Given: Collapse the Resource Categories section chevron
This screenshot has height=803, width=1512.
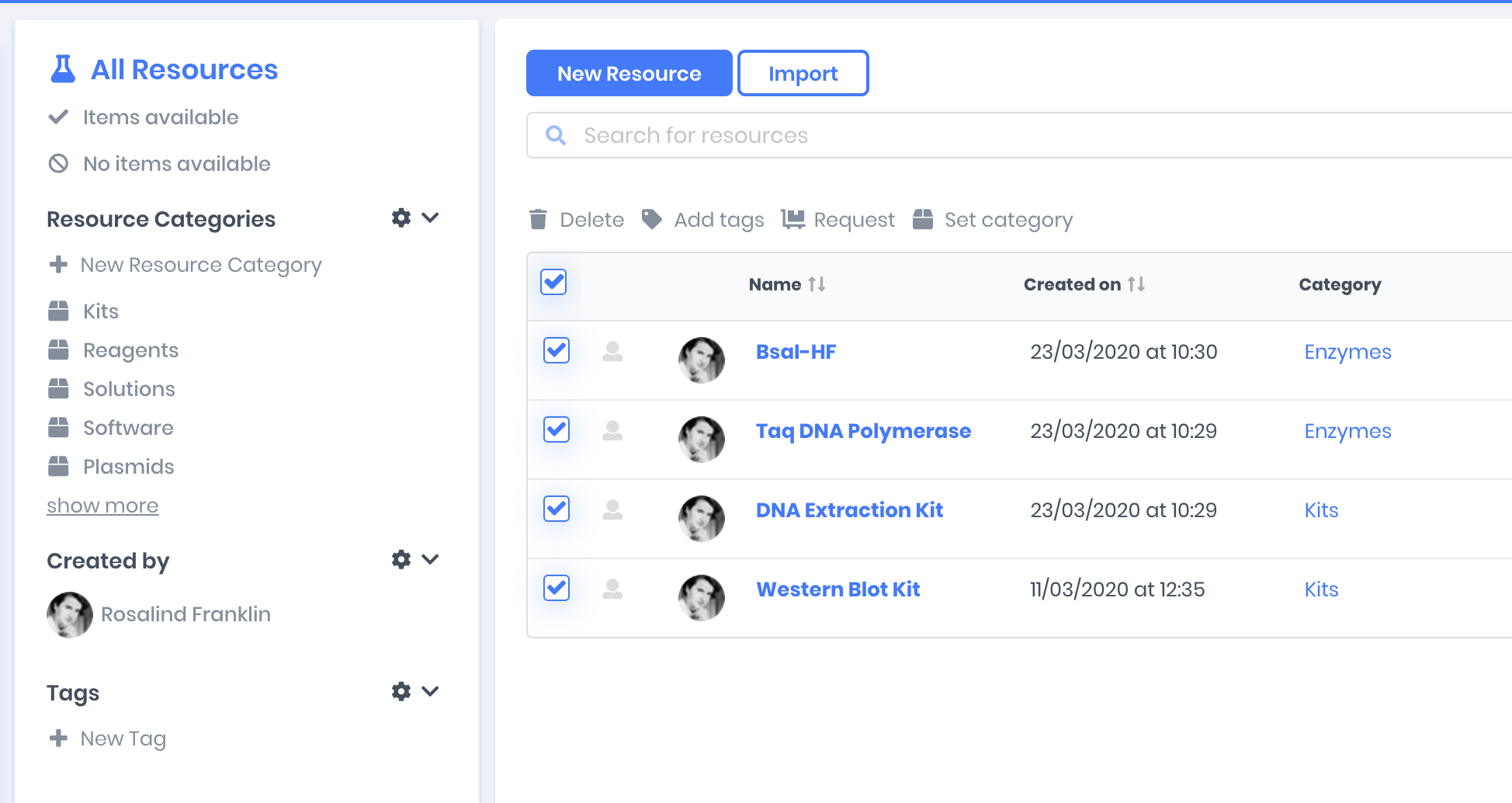Looking at the screenshot, I should point(430,217).
